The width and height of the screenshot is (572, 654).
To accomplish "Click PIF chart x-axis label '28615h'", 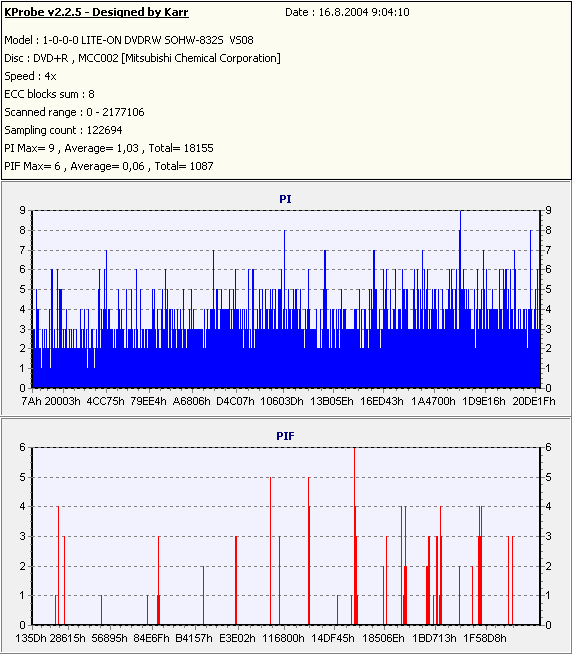I will click(x=68, y=638).
